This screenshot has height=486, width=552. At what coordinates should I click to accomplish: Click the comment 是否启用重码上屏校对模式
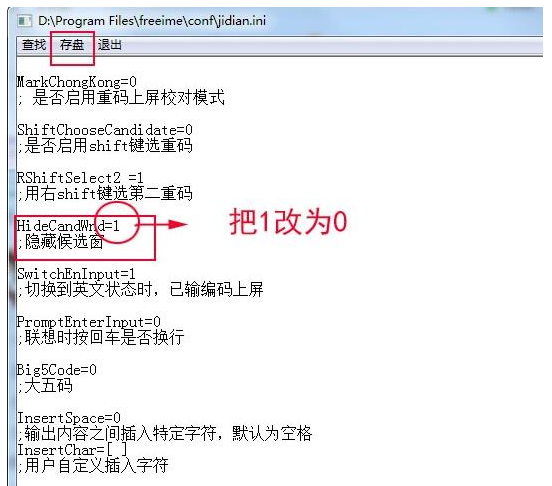click(121, 97)
